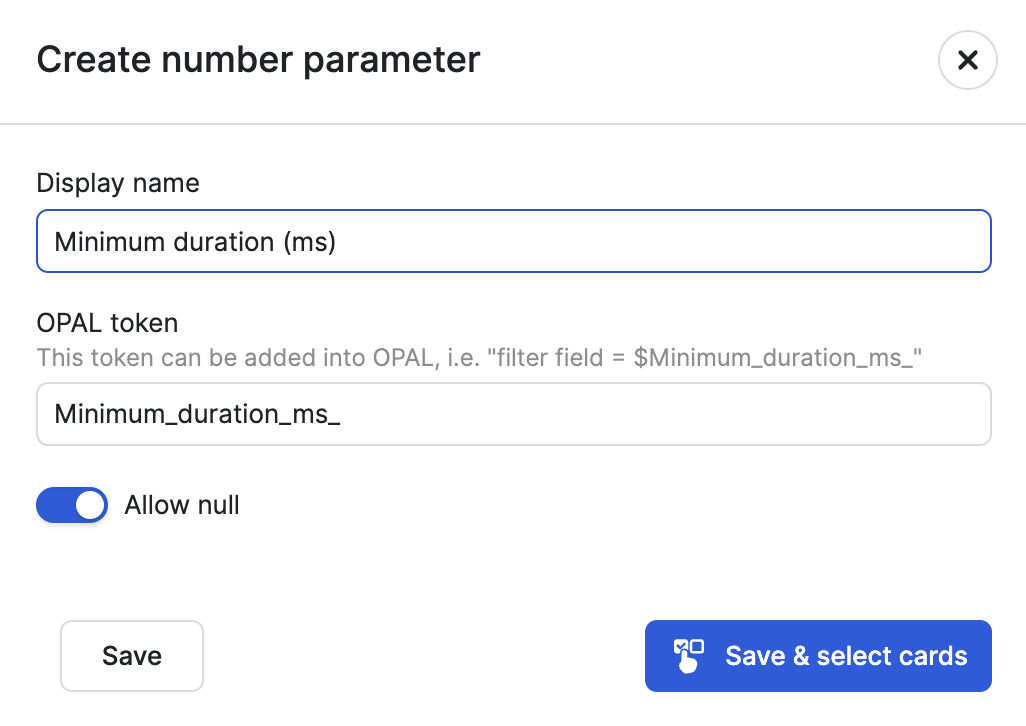This screenshot has height=726, width=1026.
Task: Toggle the Allow null switch off
Action: coord(72,505)
